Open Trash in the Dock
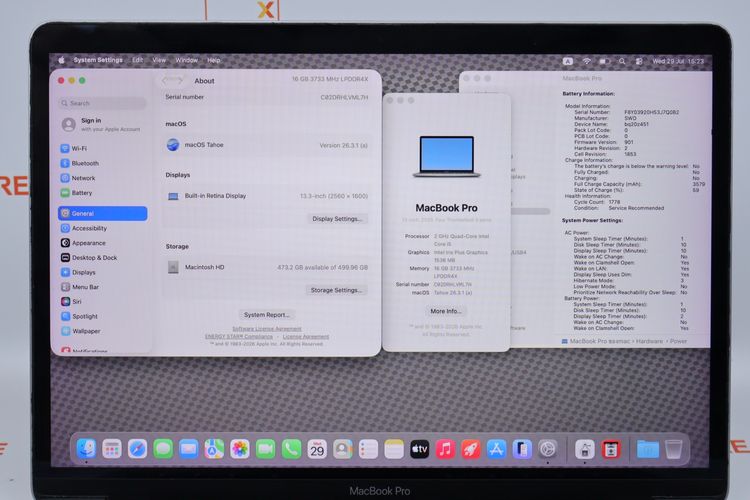Screen dimensions: 750x500 coord(673,449)
